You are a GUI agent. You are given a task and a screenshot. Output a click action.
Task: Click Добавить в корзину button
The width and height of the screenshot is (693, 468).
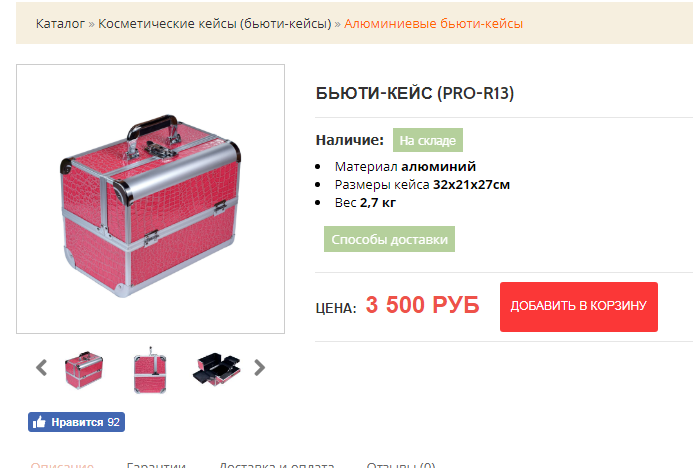(x=579, y=307)
